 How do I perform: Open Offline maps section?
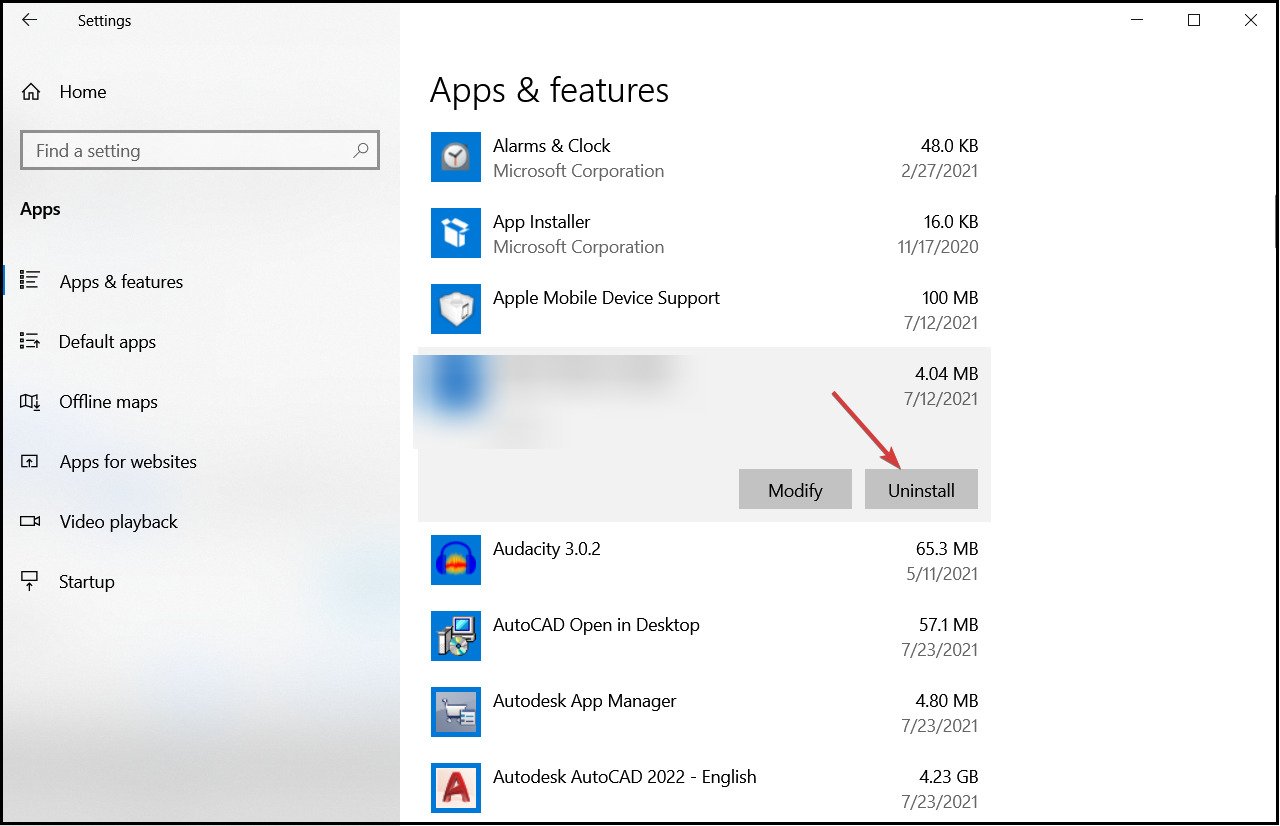pyautogui.click(x=108, y=402)
